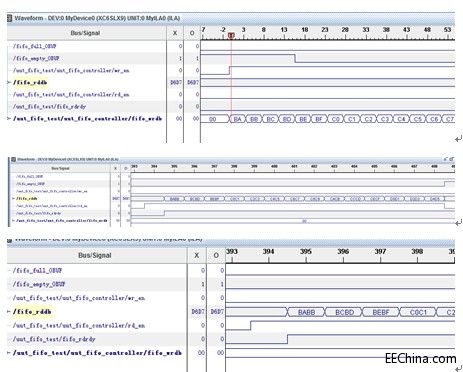Screen dimensions: 463x372
Task: Select the X cursor column header in the top waveform
Action: tap(175, 33)
